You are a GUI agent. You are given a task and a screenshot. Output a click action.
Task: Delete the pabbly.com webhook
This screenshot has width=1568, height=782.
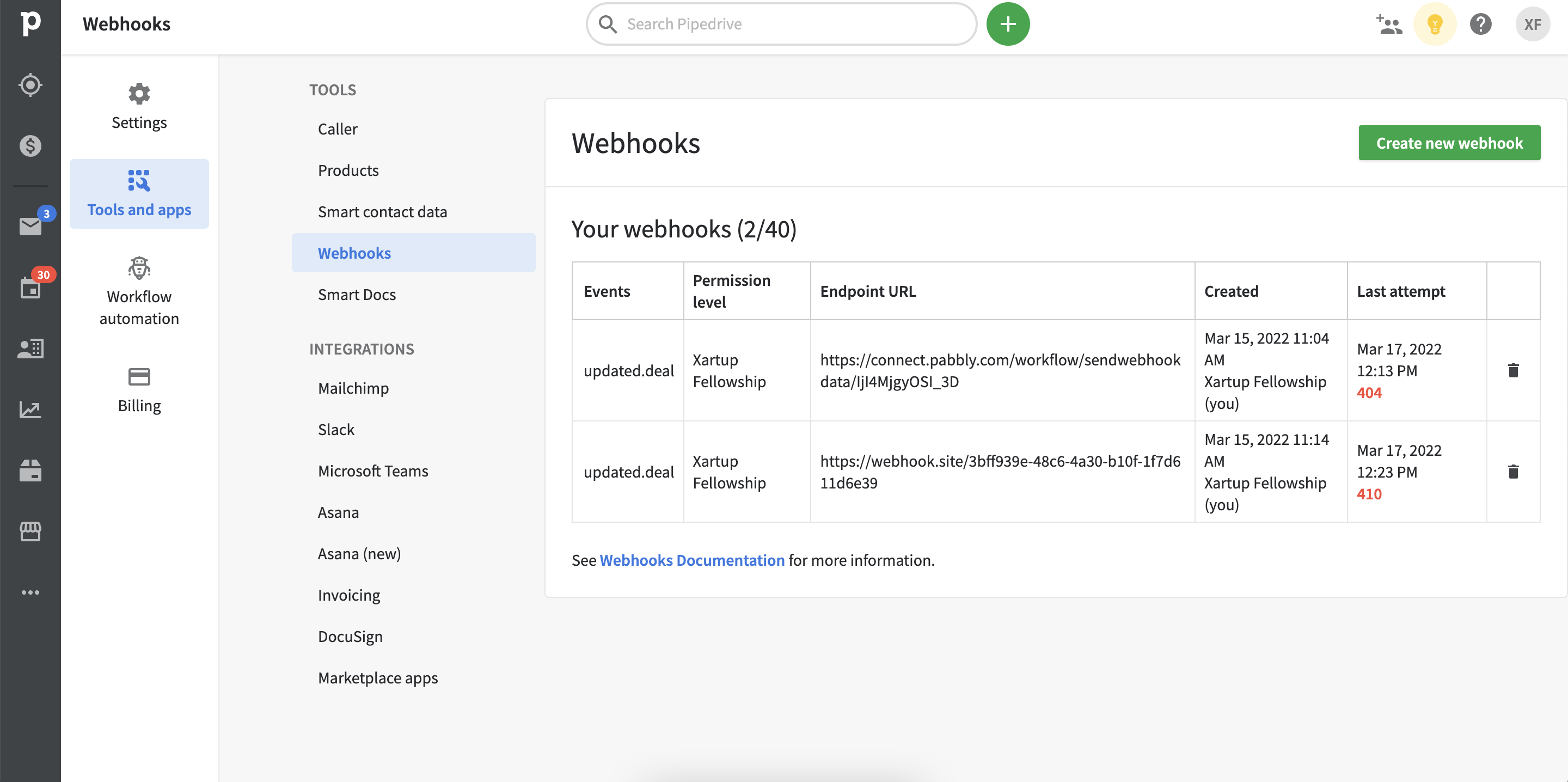(1513, 370)
